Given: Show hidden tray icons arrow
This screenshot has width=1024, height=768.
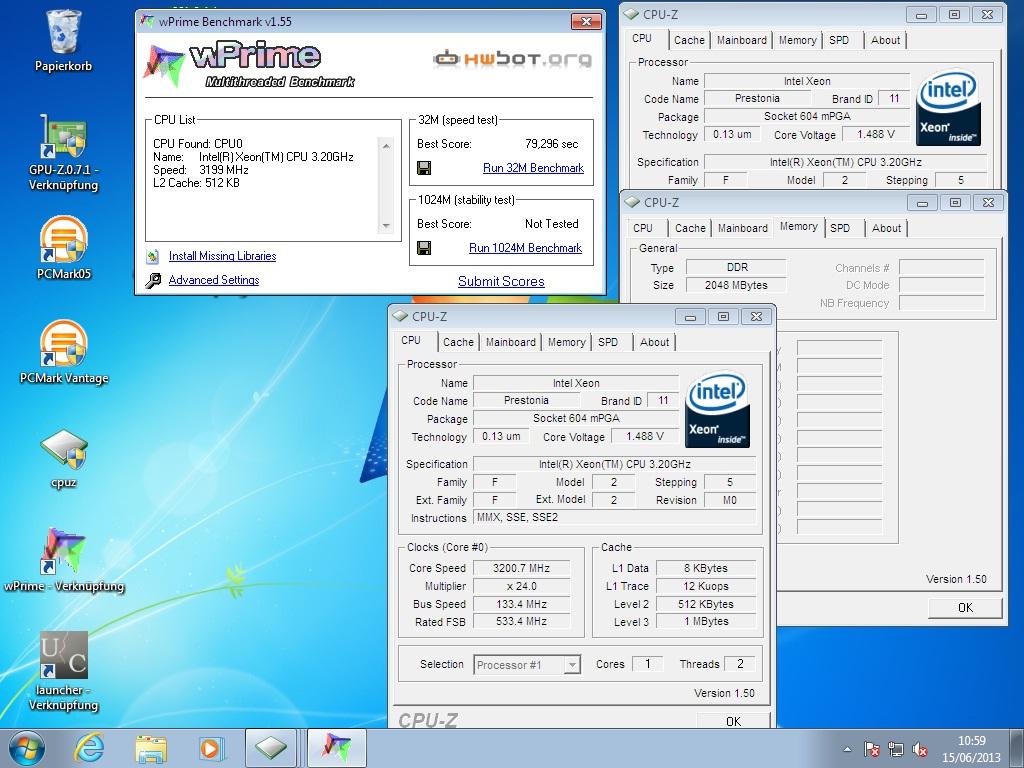Looking at the screenshot, I should coord(847,749).
